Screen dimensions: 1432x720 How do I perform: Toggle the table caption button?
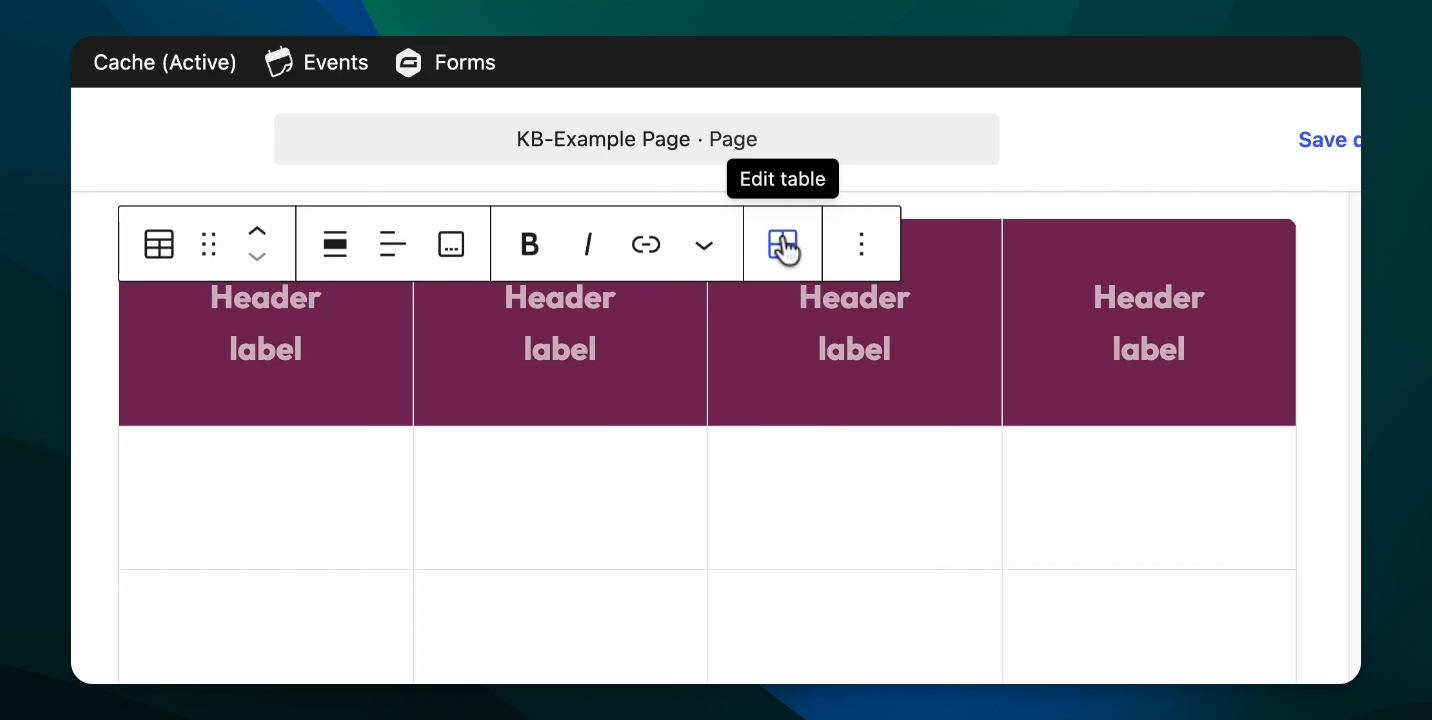click(451, 244)
